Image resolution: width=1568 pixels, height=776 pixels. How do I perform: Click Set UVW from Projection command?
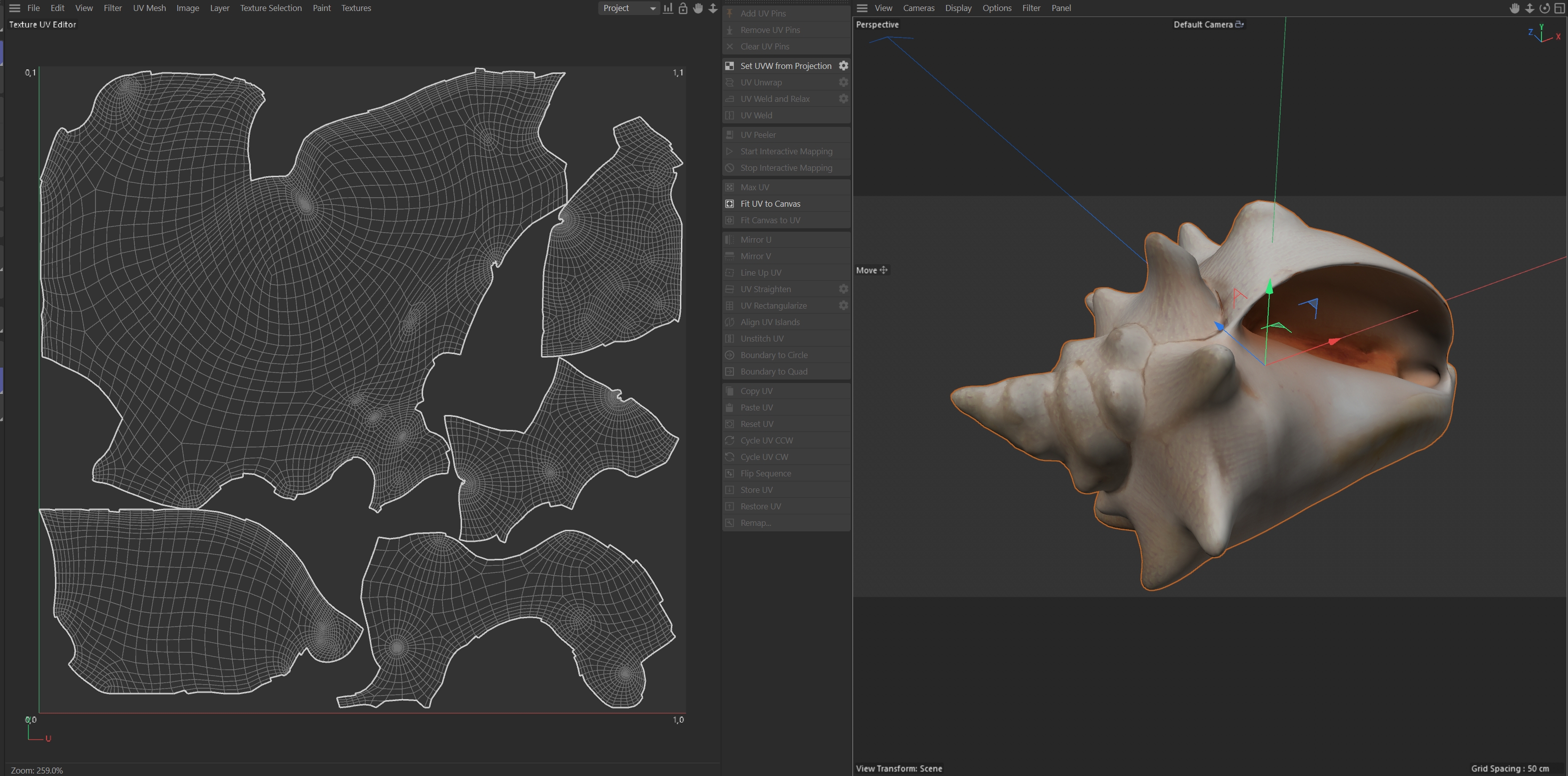[x=785, y=66]
